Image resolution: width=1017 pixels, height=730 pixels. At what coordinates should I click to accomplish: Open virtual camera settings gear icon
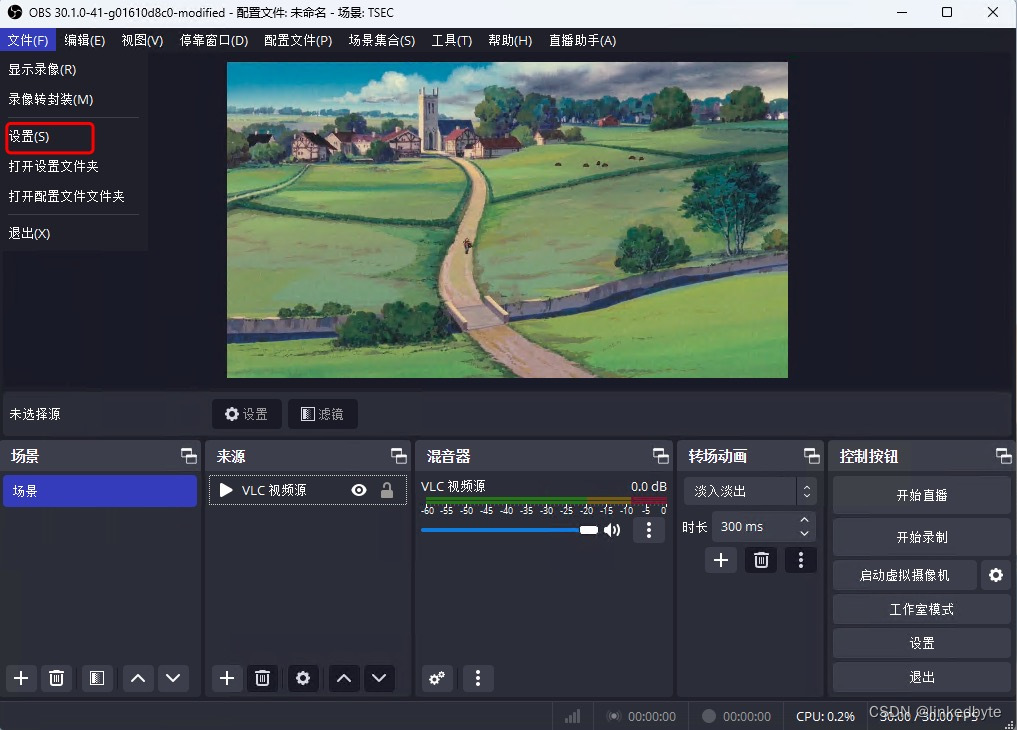click(996, 575)
